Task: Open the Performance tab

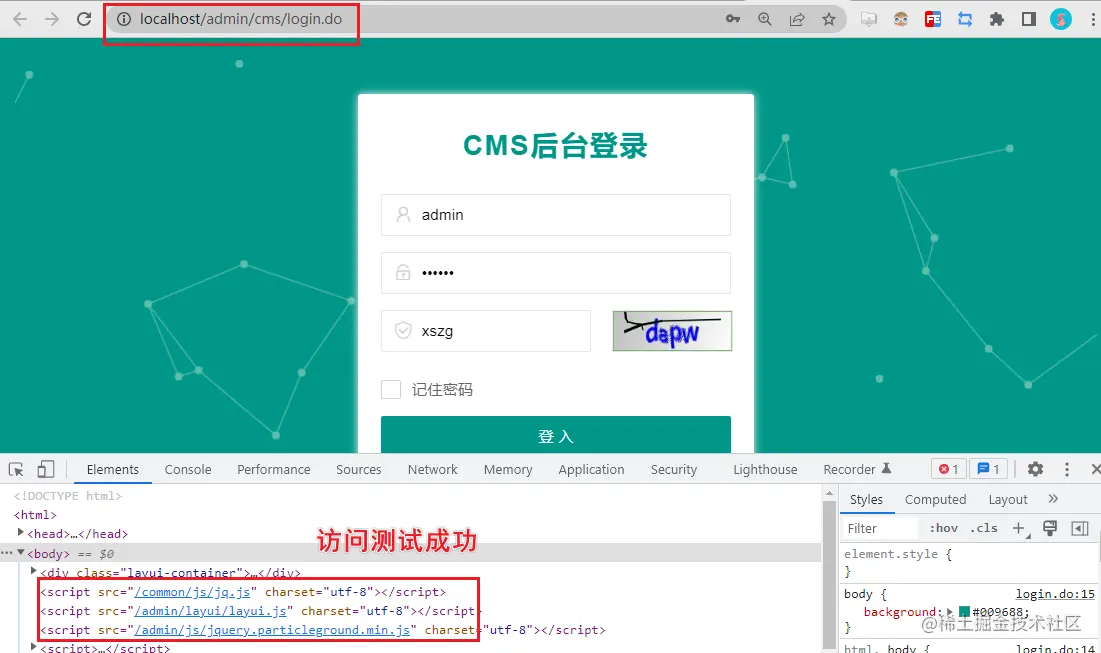Action: coord(273,469)
